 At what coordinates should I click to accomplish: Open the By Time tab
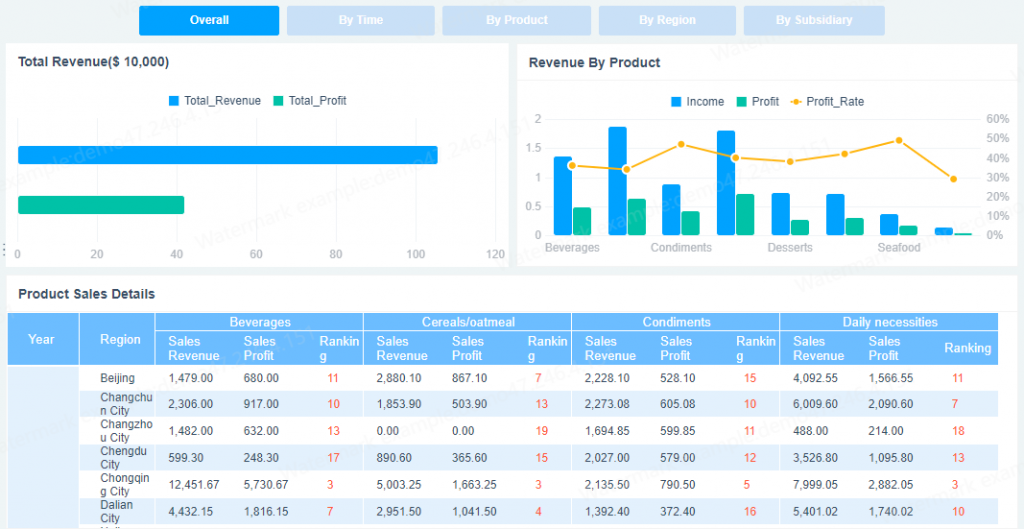point(360,20)
